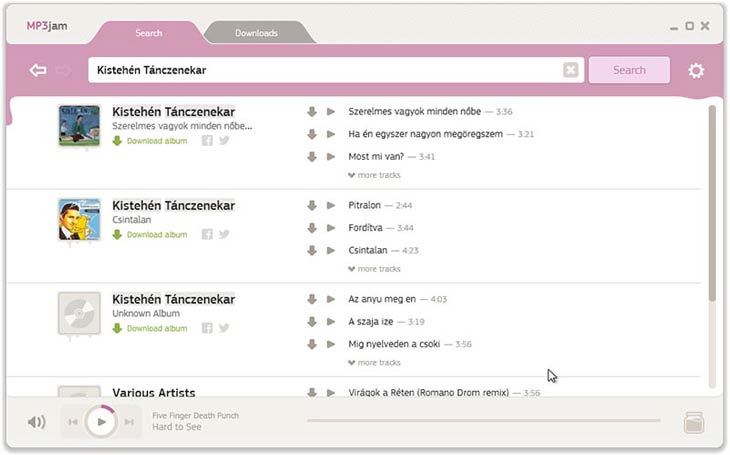Share the Unknown Album on Twitter
The height and width of the screenshot is (455, 730).
pyautogui.click(x=224, y=328)
